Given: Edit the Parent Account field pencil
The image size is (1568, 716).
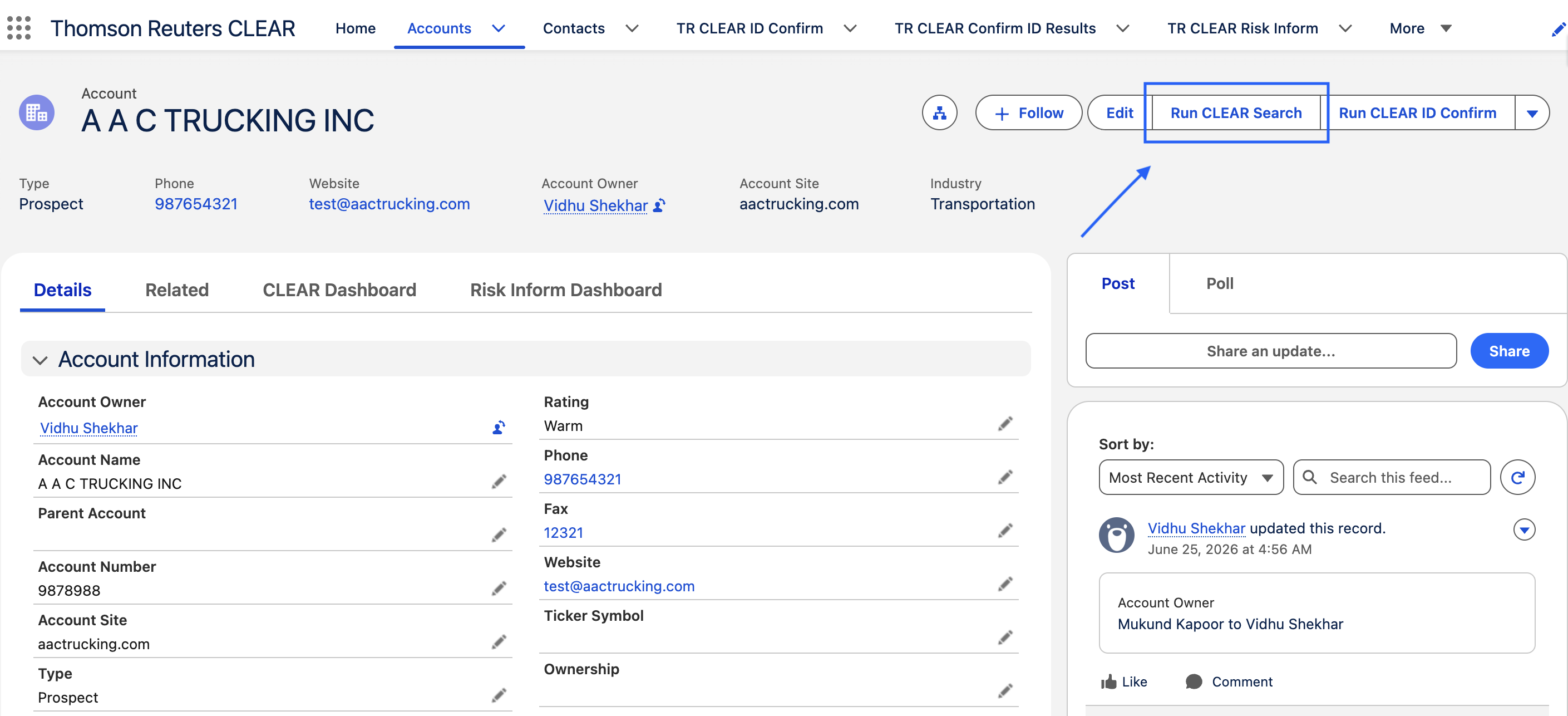Looking at the screenshot, I should [x=499, y=535].
